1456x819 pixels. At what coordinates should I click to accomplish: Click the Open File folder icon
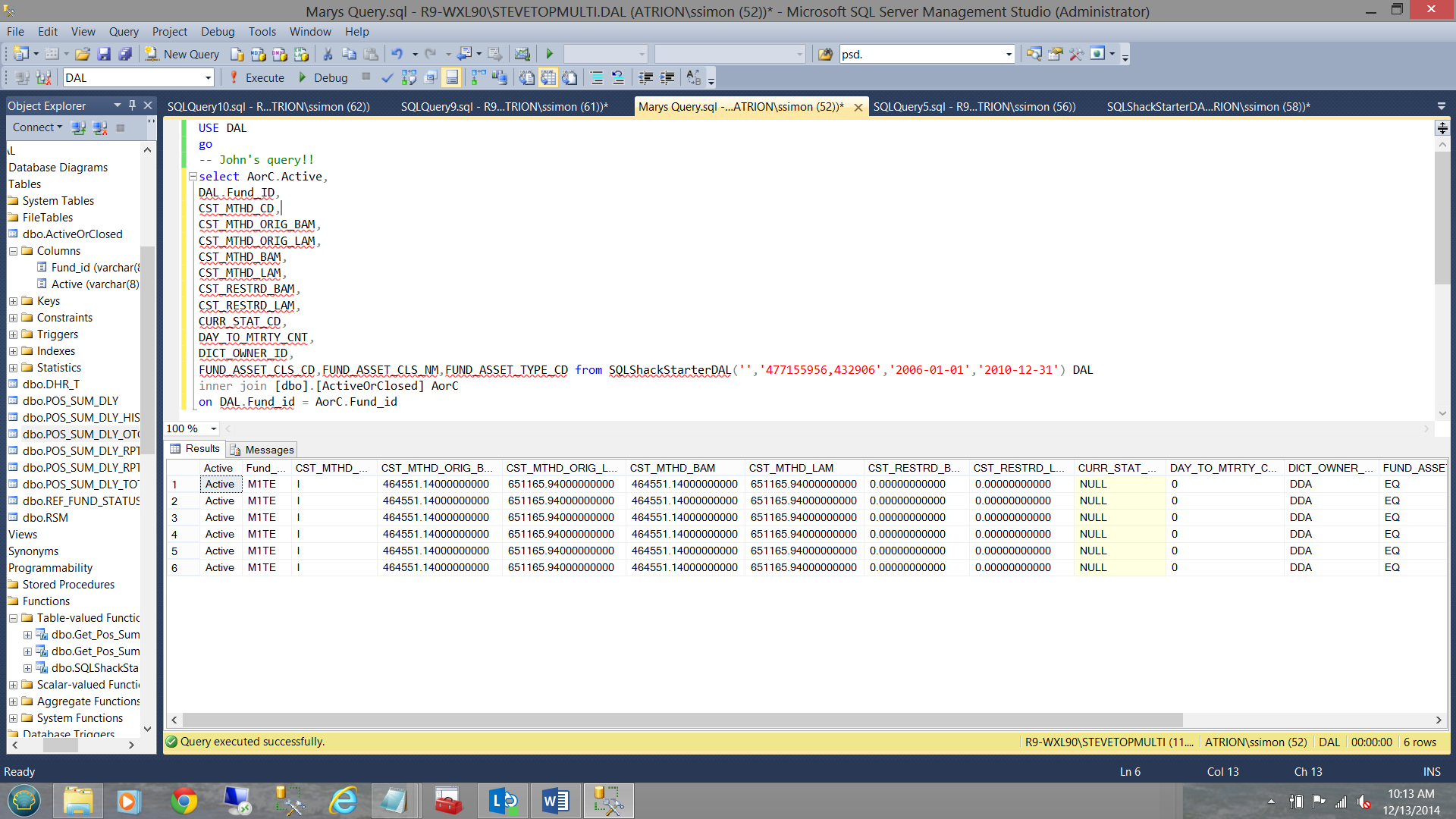(x=83, y=54)
